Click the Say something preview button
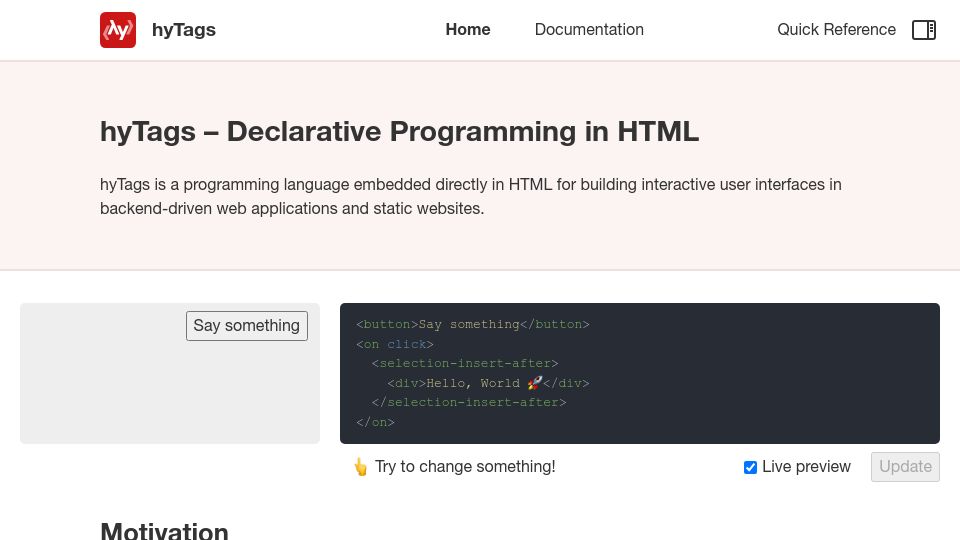 pyautogui.click(x=247, y=326)
